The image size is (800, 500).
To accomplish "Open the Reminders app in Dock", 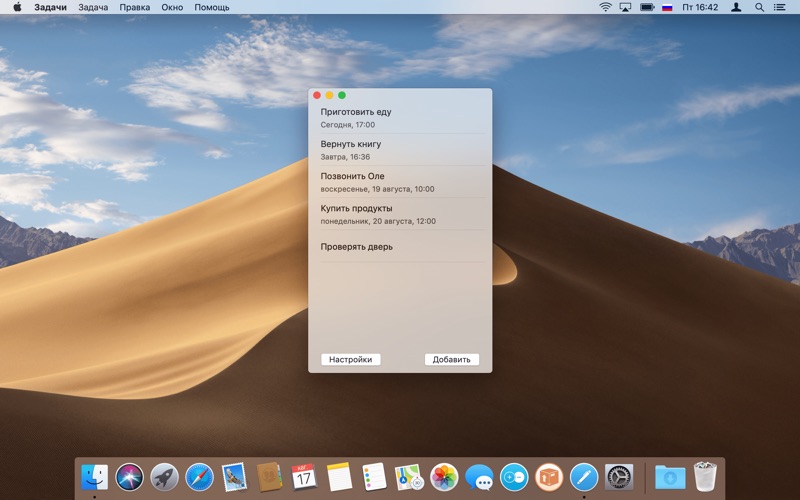I will tap(374, 478).
